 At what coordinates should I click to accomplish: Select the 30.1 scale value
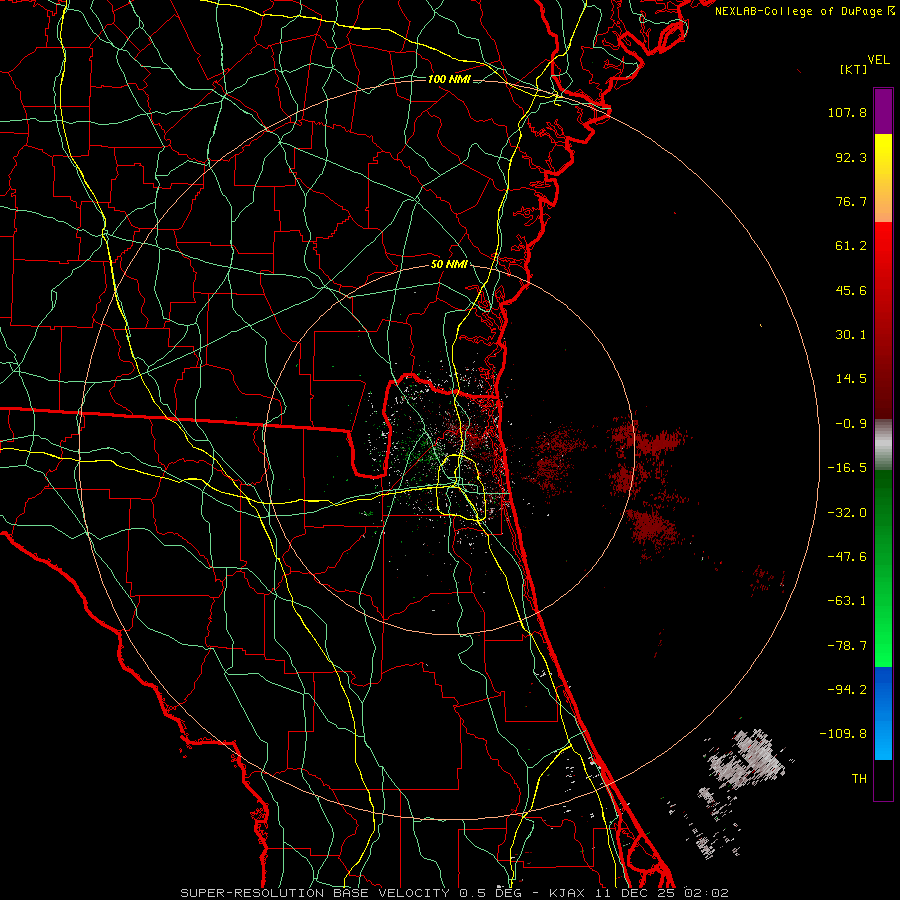pyautogui.click(x=851, y=335)
